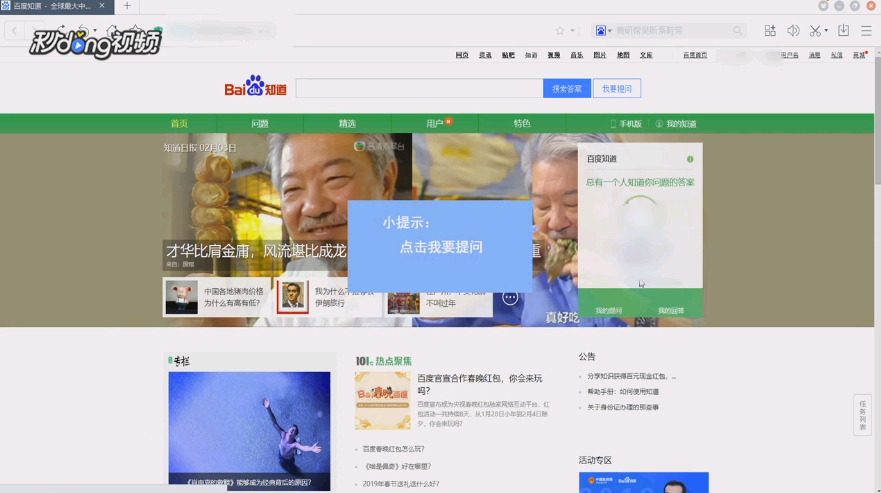Open the 图片 link in top bar

[600, 55]
